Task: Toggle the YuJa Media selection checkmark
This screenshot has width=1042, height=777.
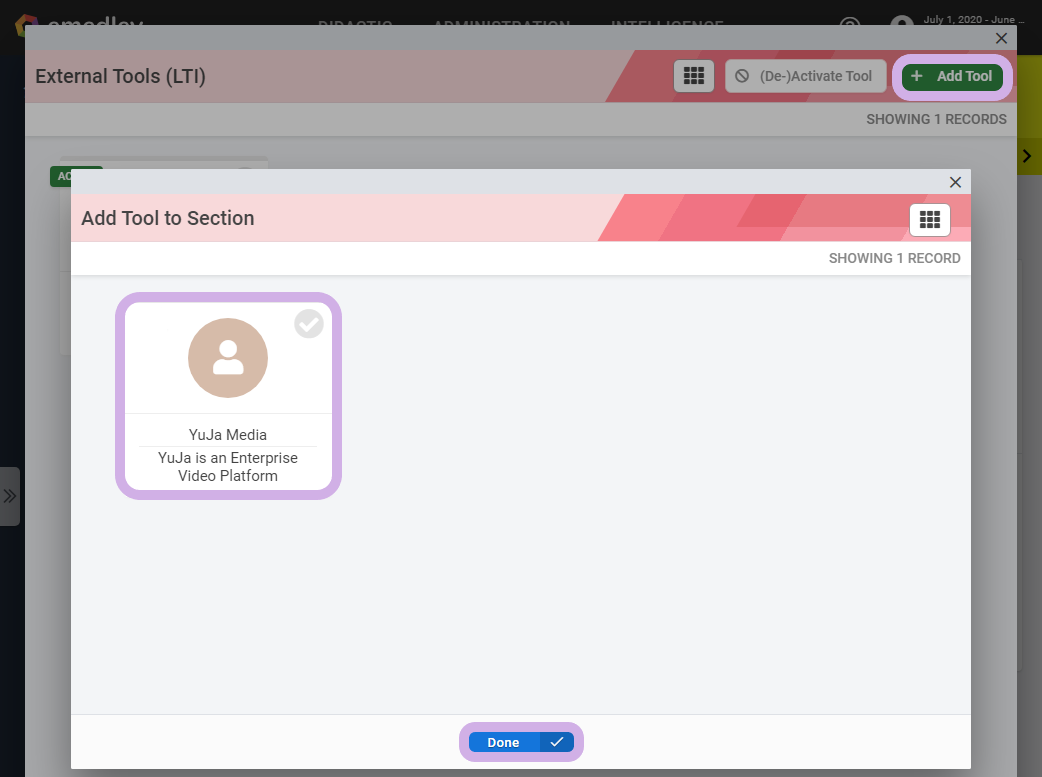Action: pyautogui.click(x=309, y=324)
